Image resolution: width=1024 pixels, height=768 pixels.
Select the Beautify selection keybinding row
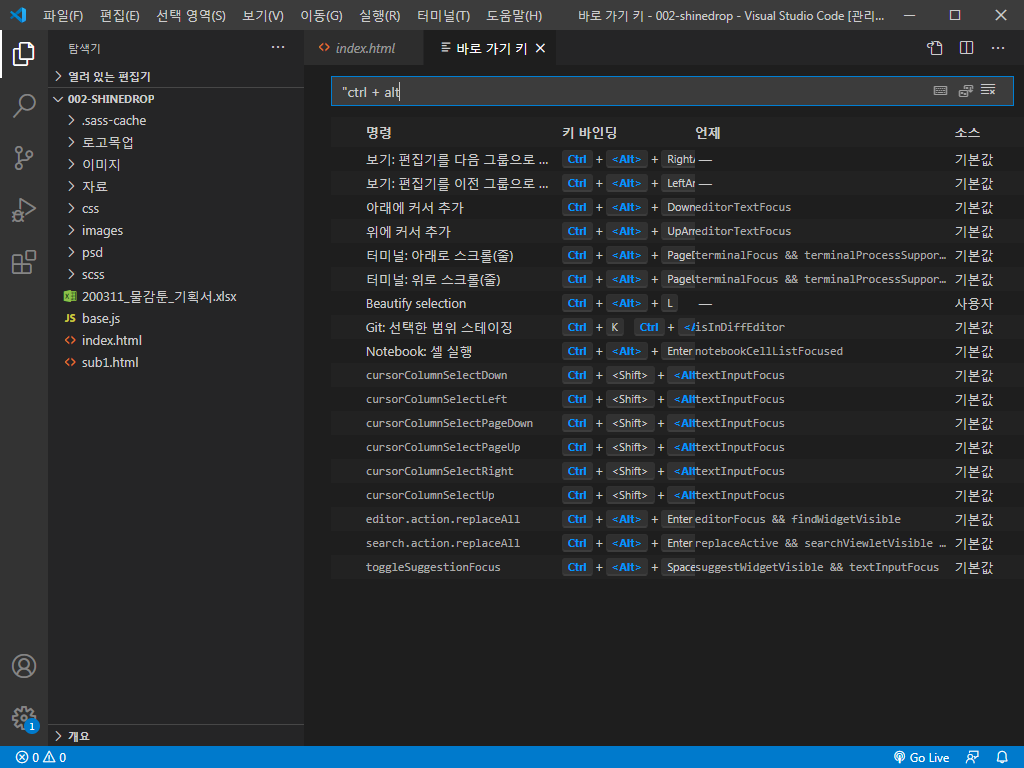click(672, 304)
